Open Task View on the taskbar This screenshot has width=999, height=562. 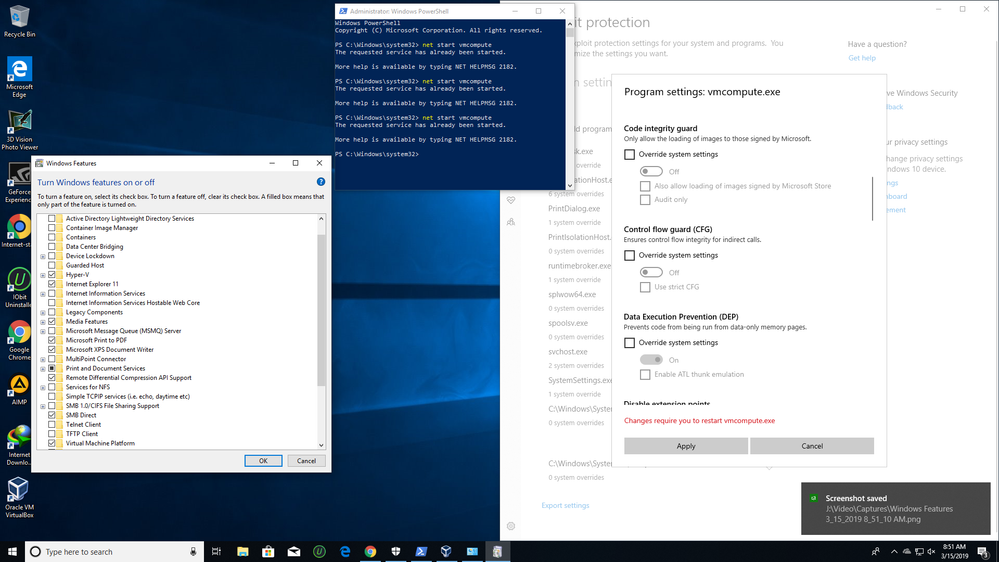coord(217,552)
